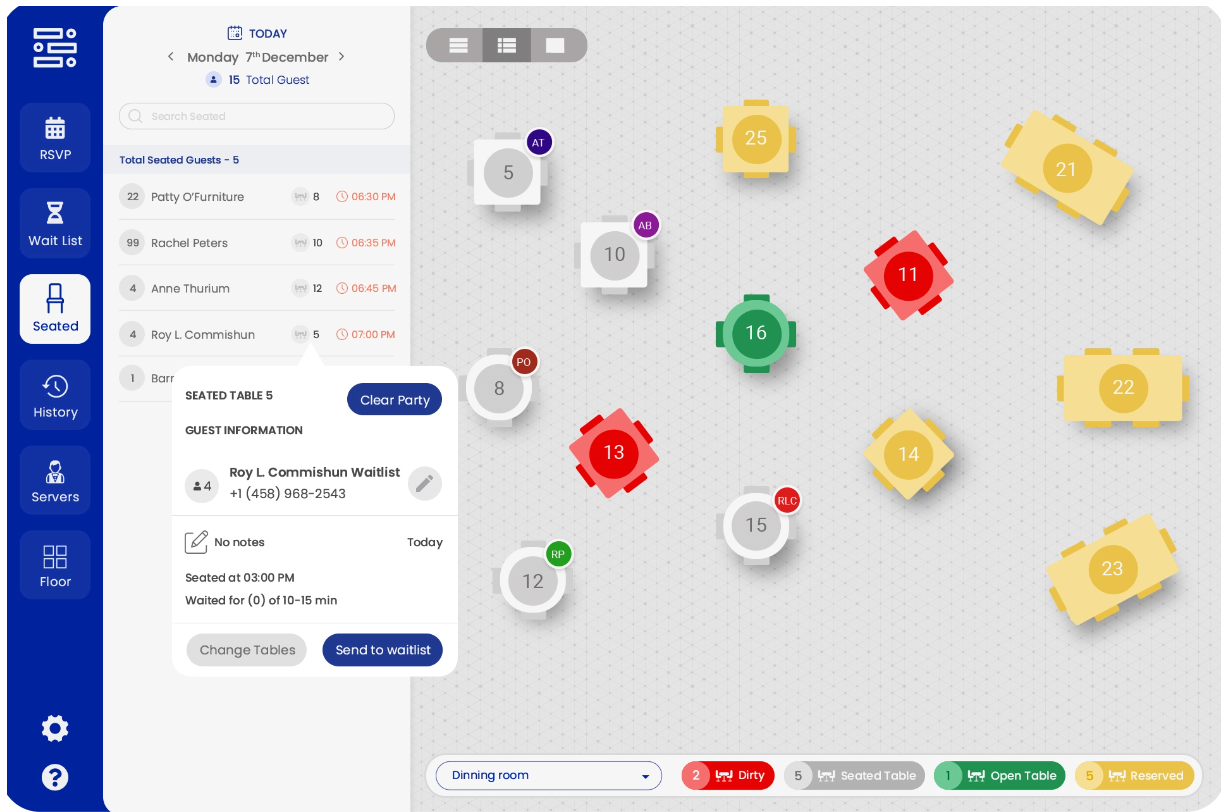Select seated table 5
The height and width of the screenshot is (812, 1227).
(x=508, y=173)
